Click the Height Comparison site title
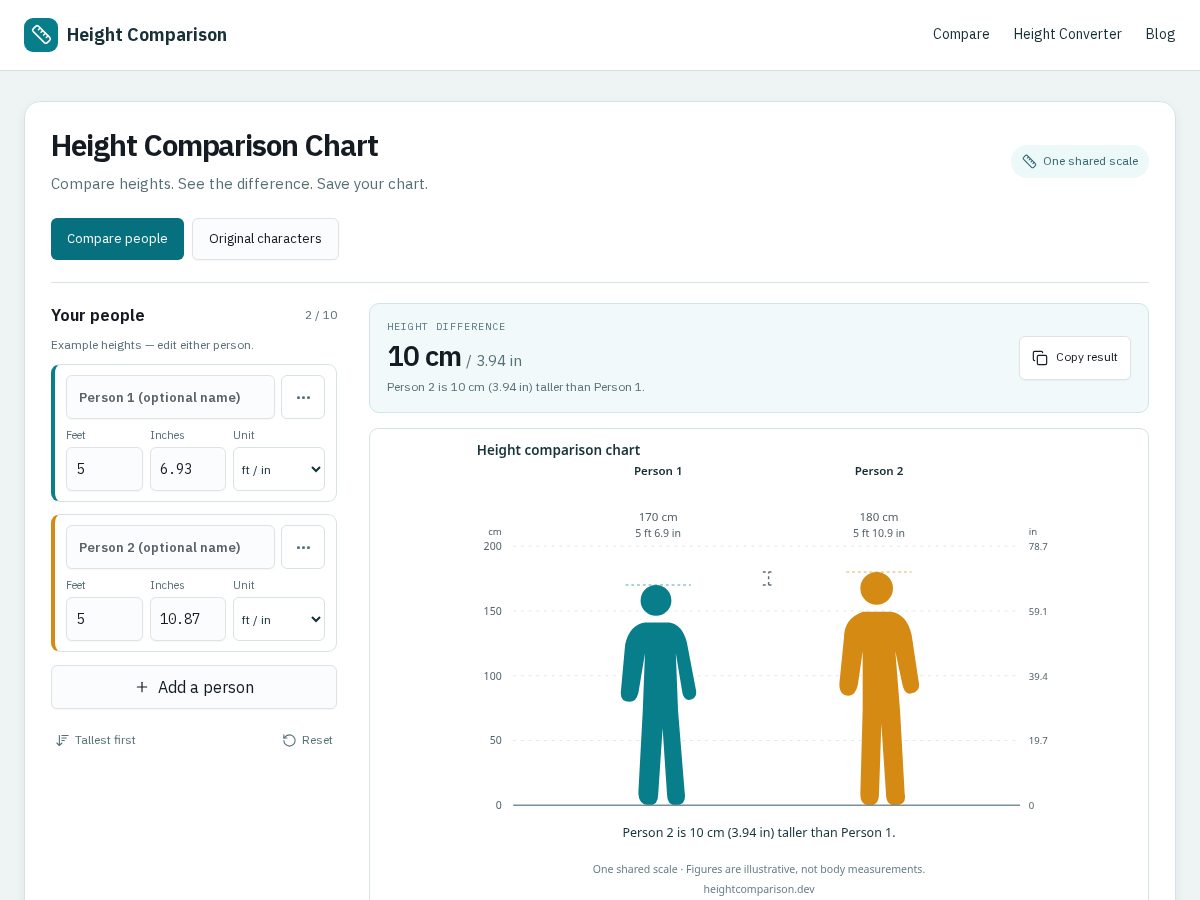This screenshot has width=1200, height=900. 147,35
